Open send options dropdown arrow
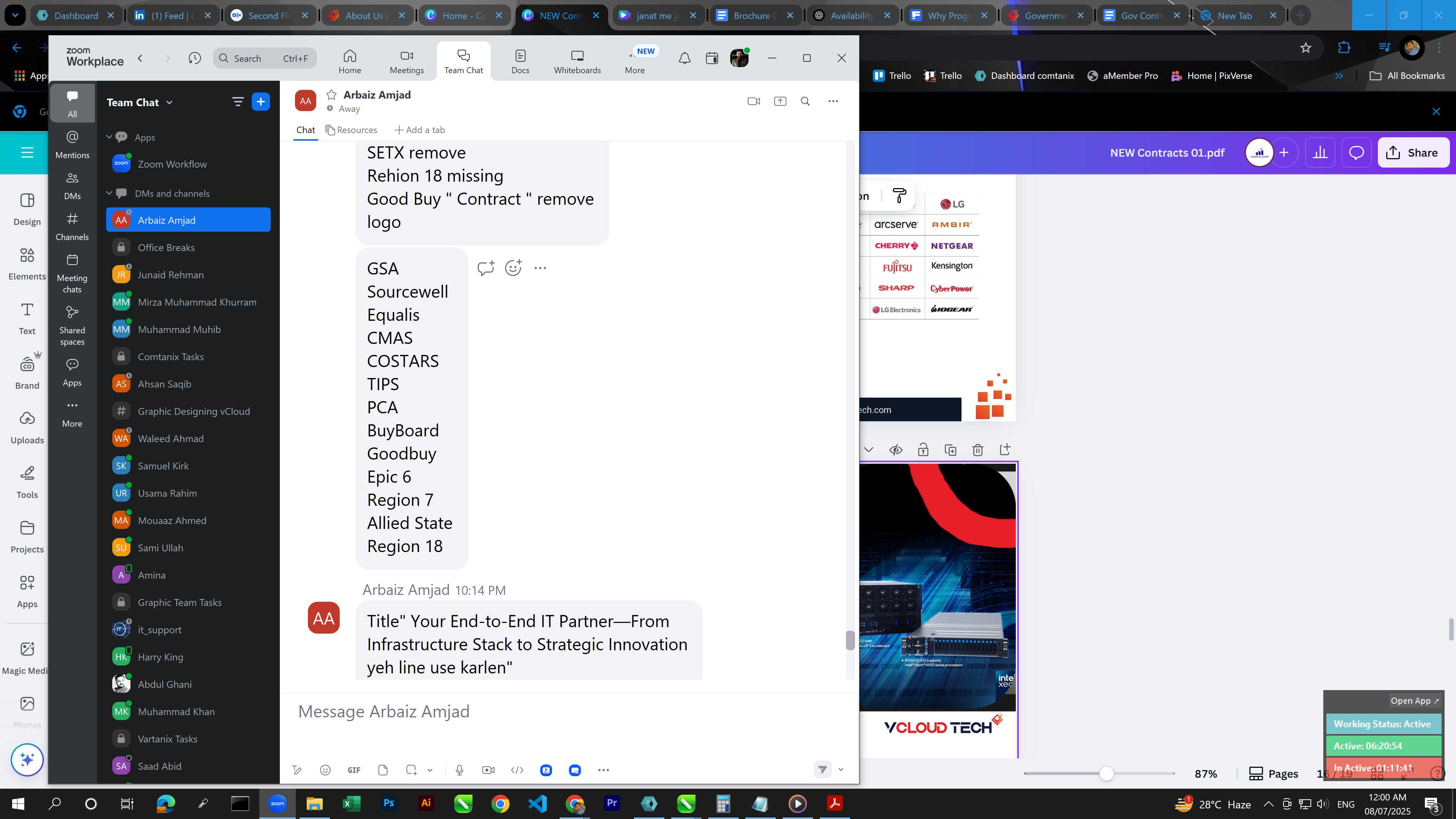This screenshot has height=819, width=1456. pyautogui.click(x=841, y=769)
